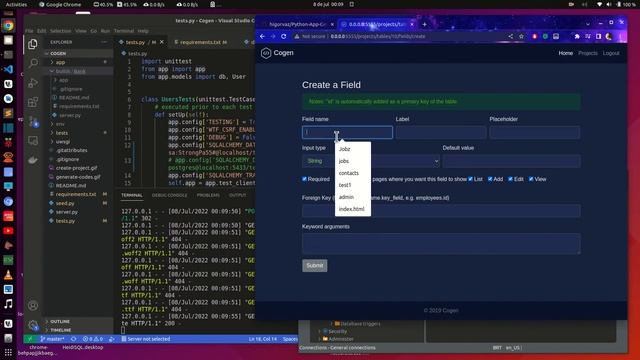This screenshot has height=360, width=640.
Task: Launch Google Chrome from the Ubuntu dock
Action: pyautogui.click(x=8, y=26)
